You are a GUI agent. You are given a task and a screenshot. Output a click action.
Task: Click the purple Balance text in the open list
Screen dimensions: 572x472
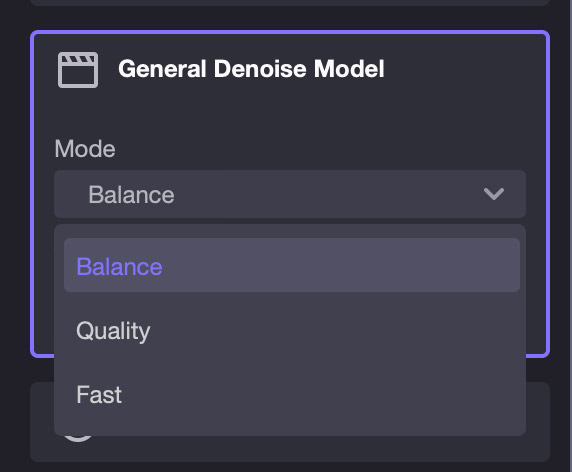pos(119,267)
